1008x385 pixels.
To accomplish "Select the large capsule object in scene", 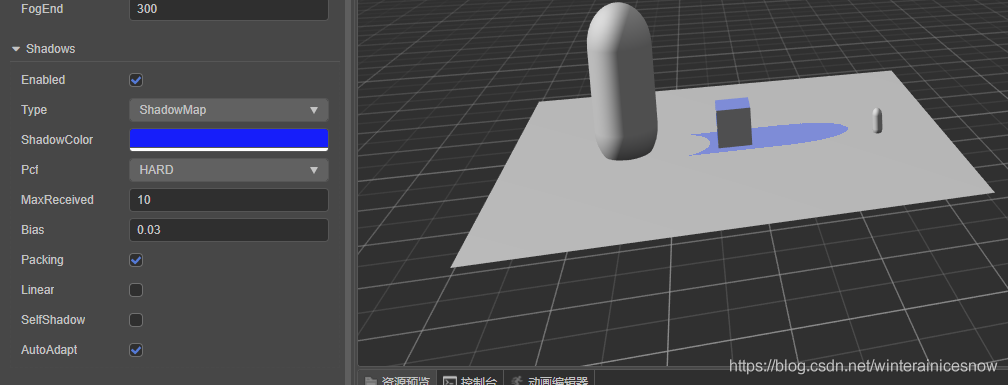I will point(622,81).
